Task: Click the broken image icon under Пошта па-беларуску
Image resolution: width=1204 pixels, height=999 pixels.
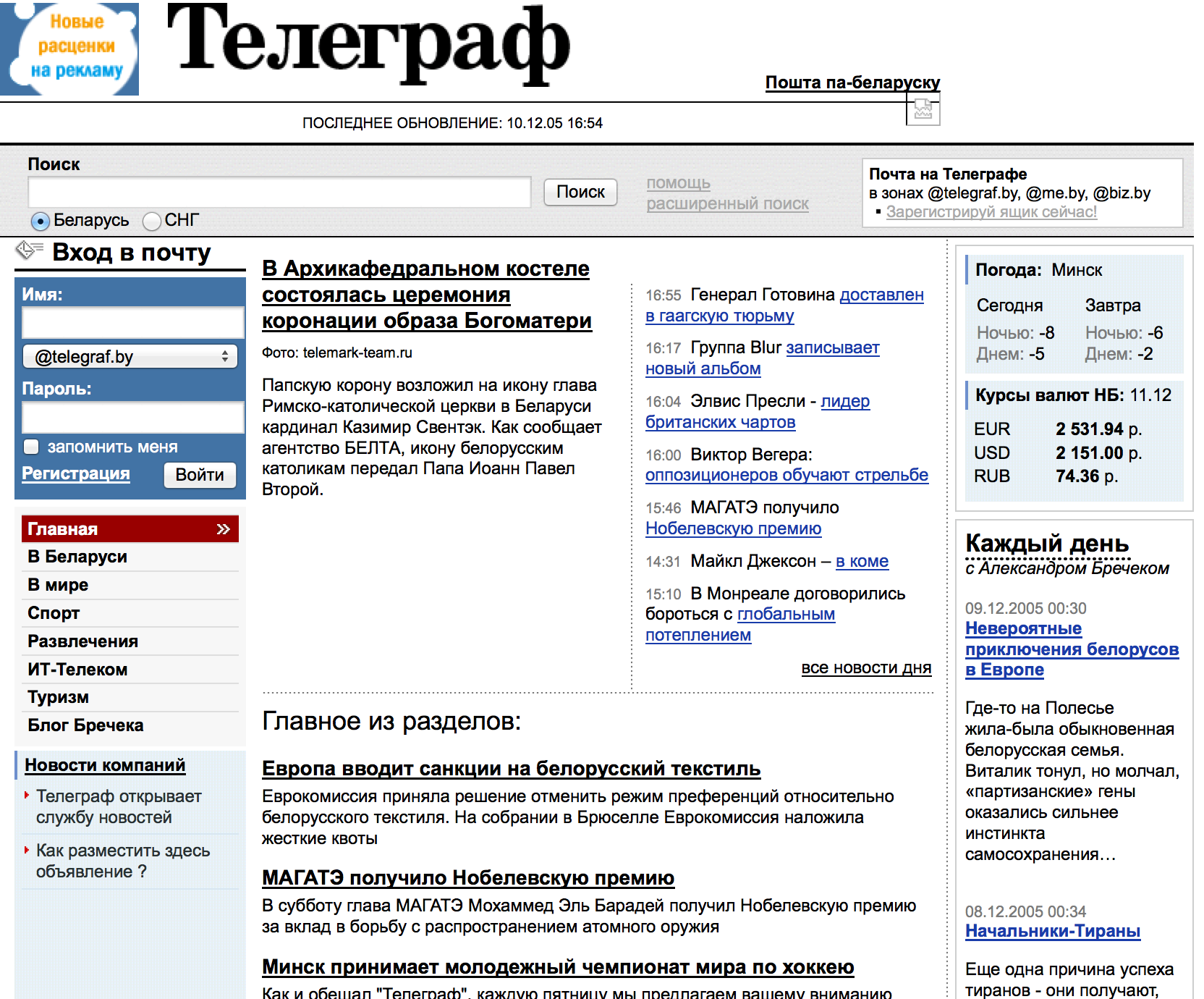Action: tap(923, 110)
